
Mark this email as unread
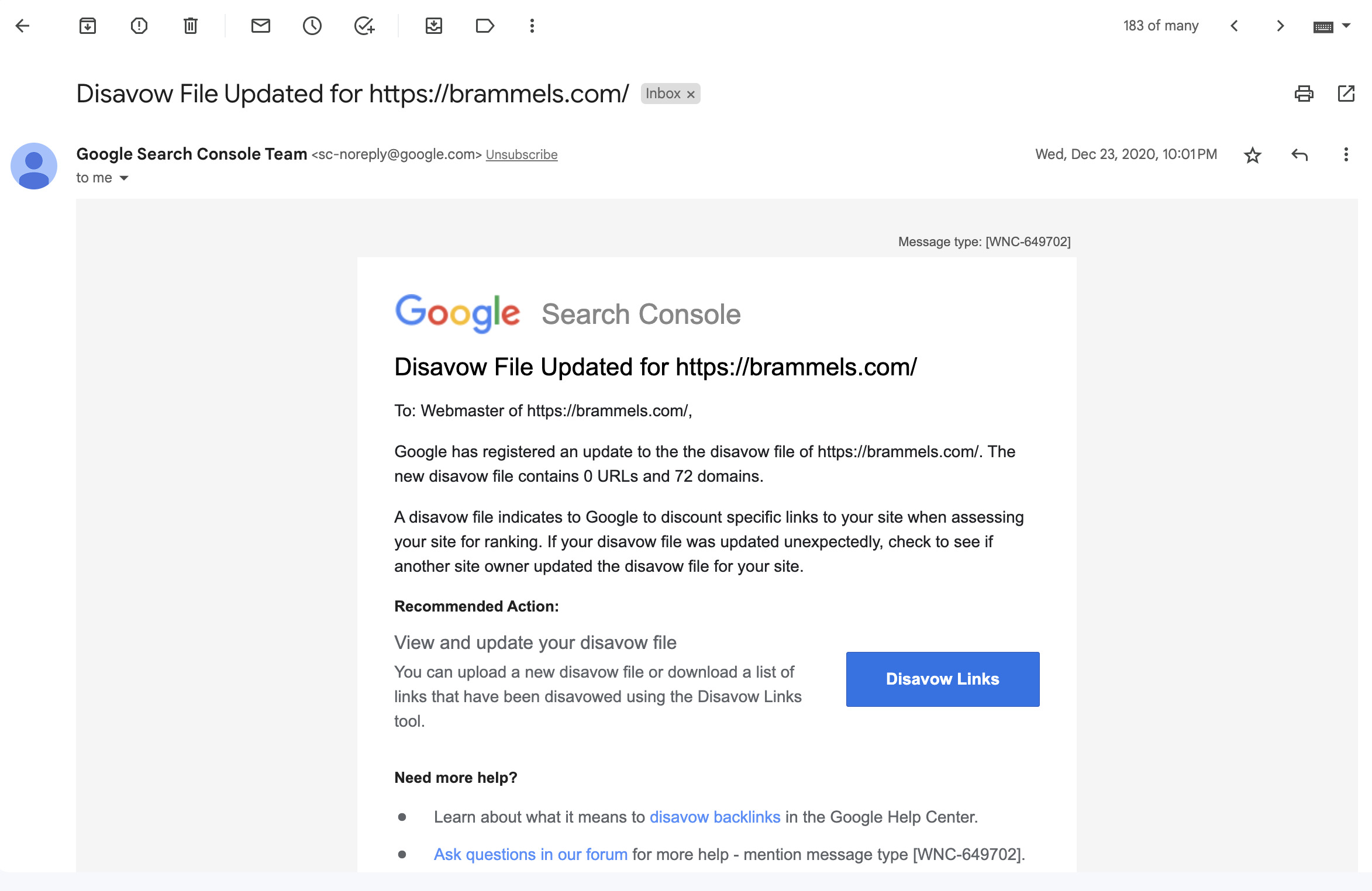(x=261, y=26)
